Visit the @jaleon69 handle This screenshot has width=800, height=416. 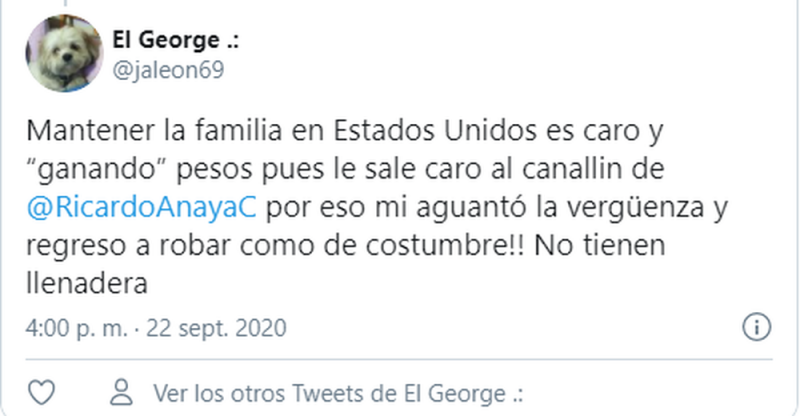pyautogui.click(x=168, y=70)
